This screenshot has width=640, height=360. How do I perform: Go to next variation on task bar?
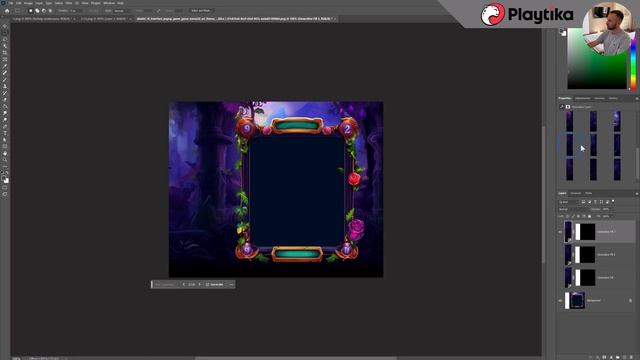(x=200, y=284)
